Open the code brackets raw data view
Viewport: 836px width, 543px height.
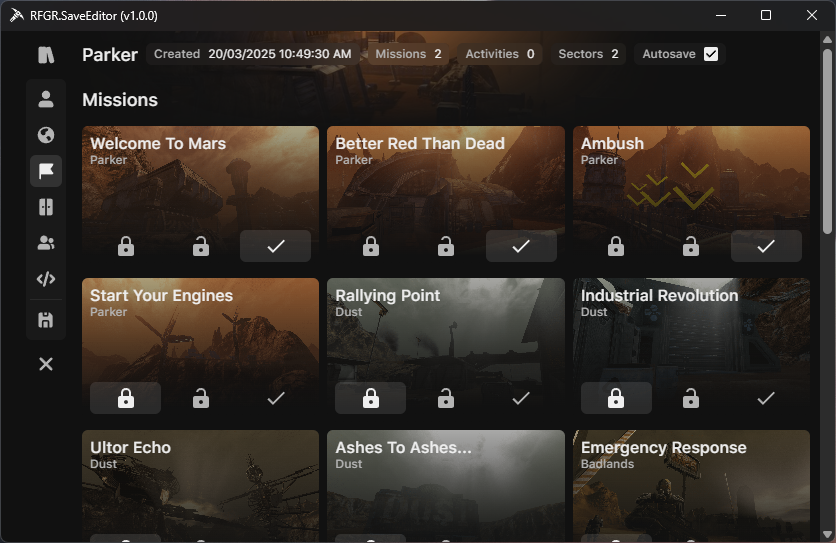click(46, 279)
